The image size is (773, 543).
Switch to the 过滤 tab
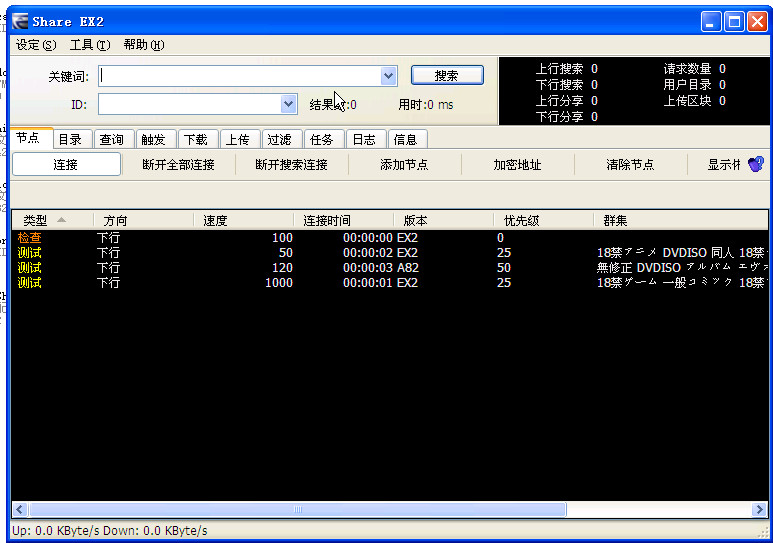point(281,140)
